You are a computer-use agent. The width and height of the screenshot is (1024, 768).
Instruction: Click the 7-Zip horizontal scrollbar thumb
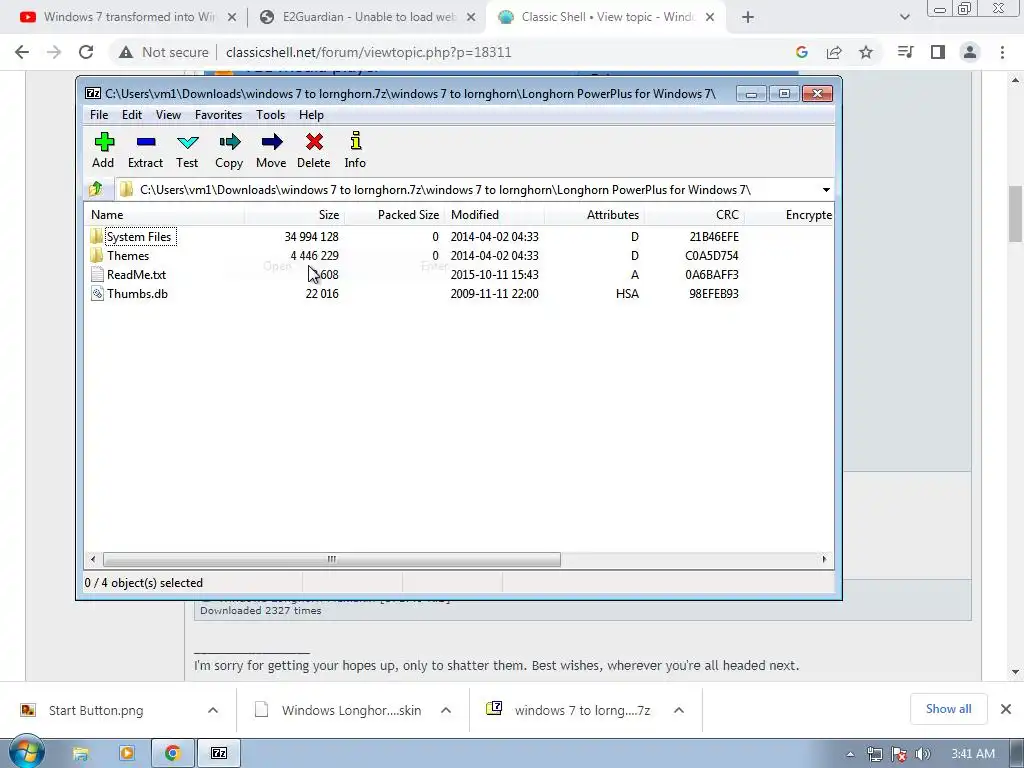(332, 560)
